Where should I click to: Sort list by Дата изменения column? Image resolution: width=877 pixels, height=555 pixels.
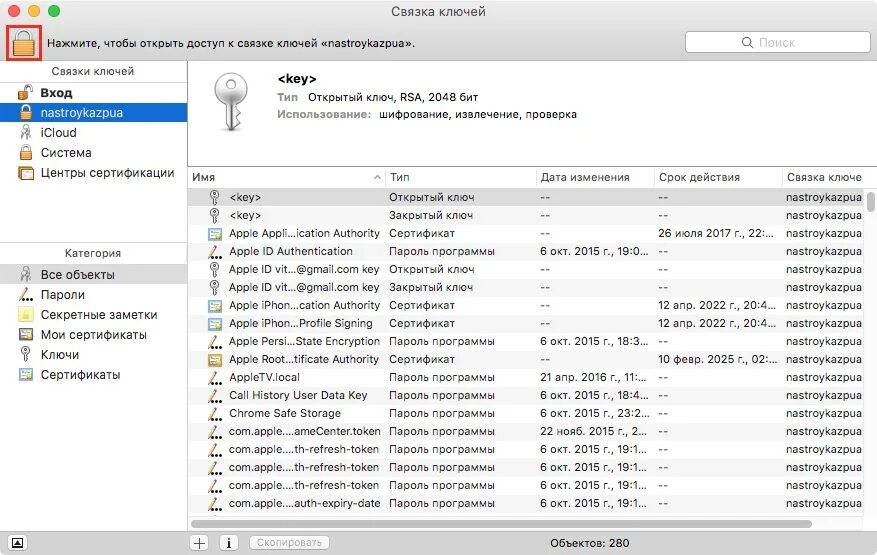tap(595, 177)
